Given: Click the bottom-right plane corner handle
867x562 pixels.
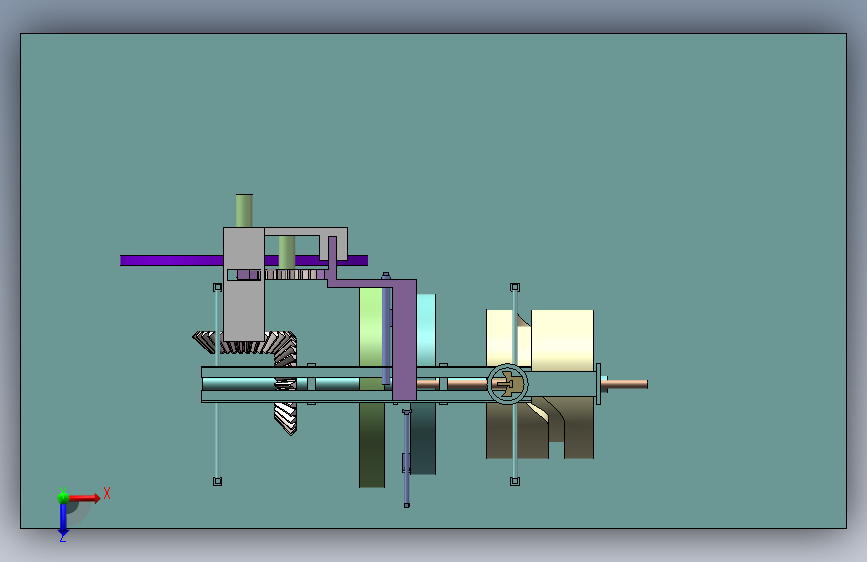Looking at the screenshot, I should pyautogui.click(x=515, y=481).
